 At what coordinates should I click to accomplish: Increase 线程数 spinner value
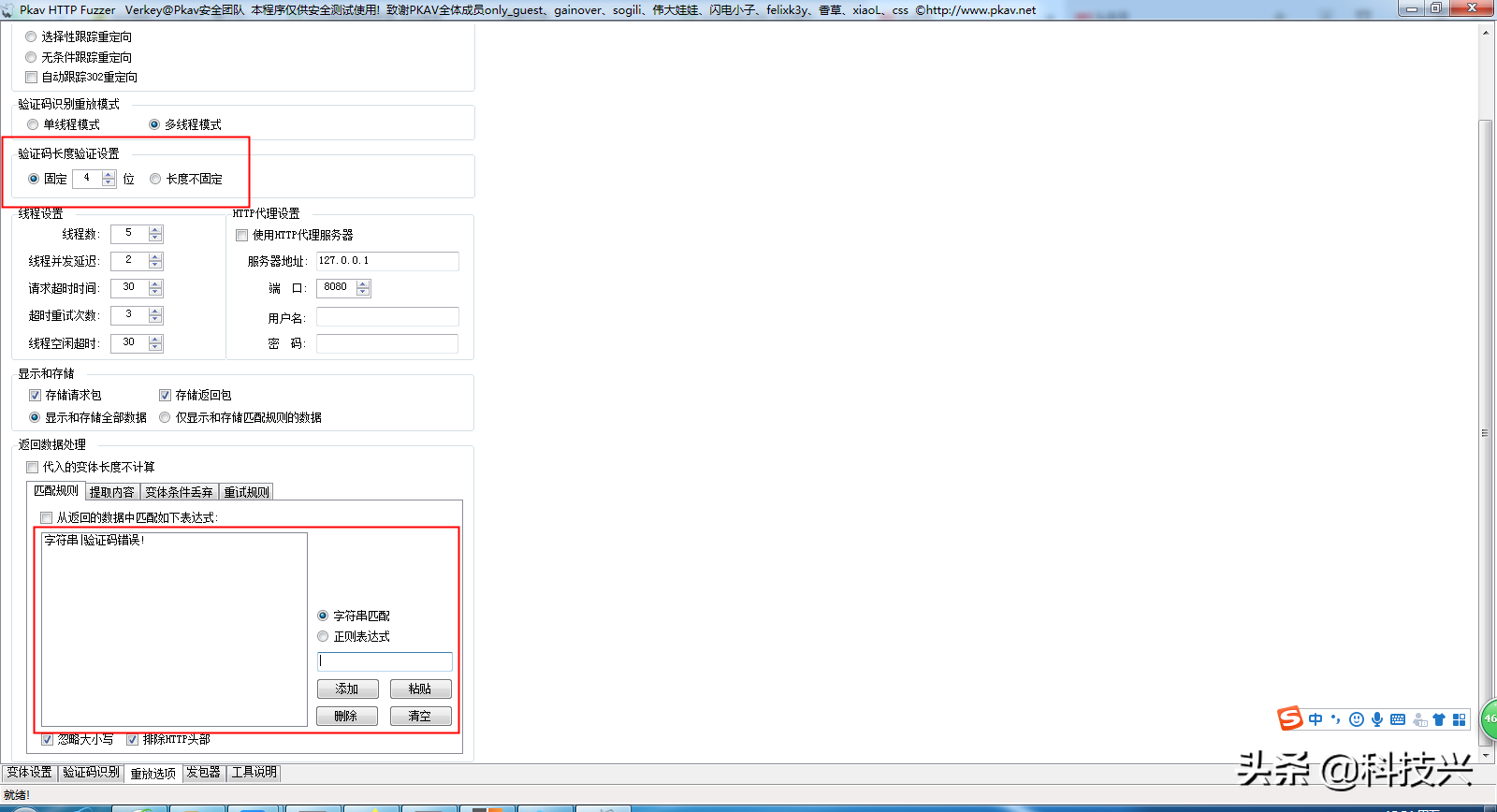coord(155,229)
